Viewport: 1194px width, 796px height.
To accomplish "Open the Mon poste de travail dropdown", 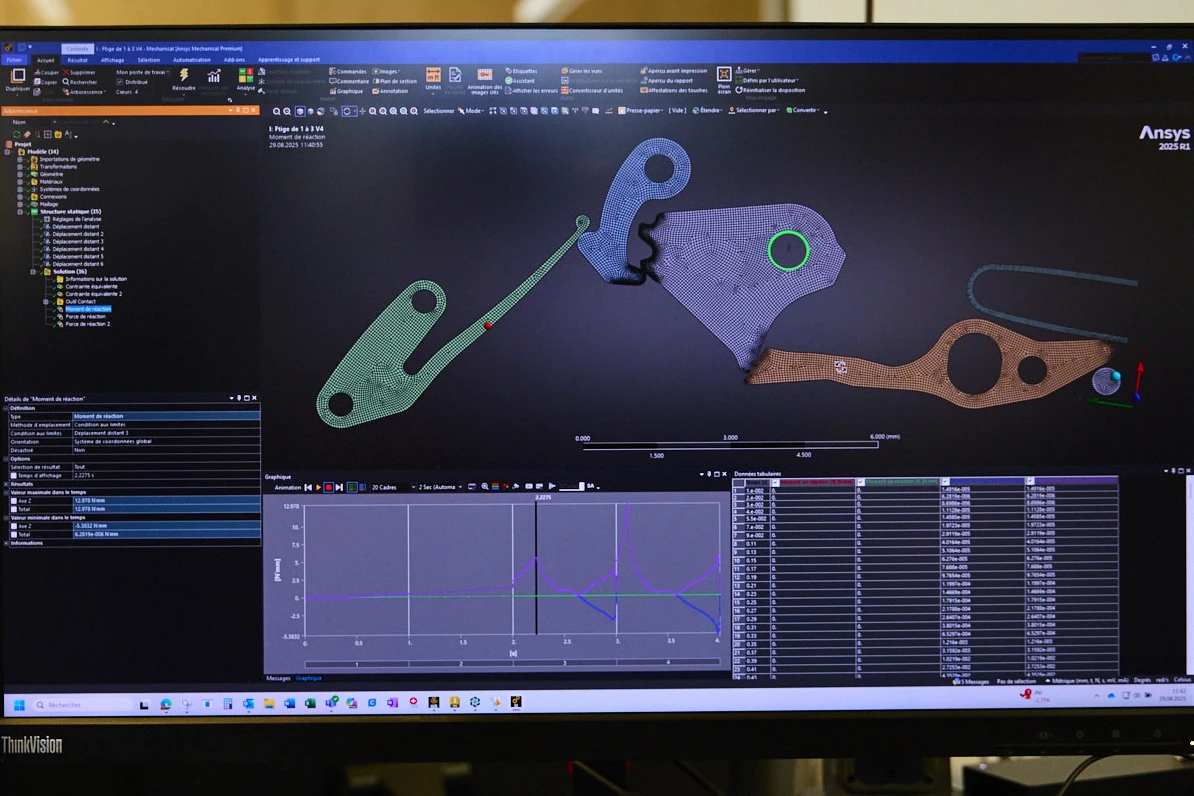I will pos(142,72).
